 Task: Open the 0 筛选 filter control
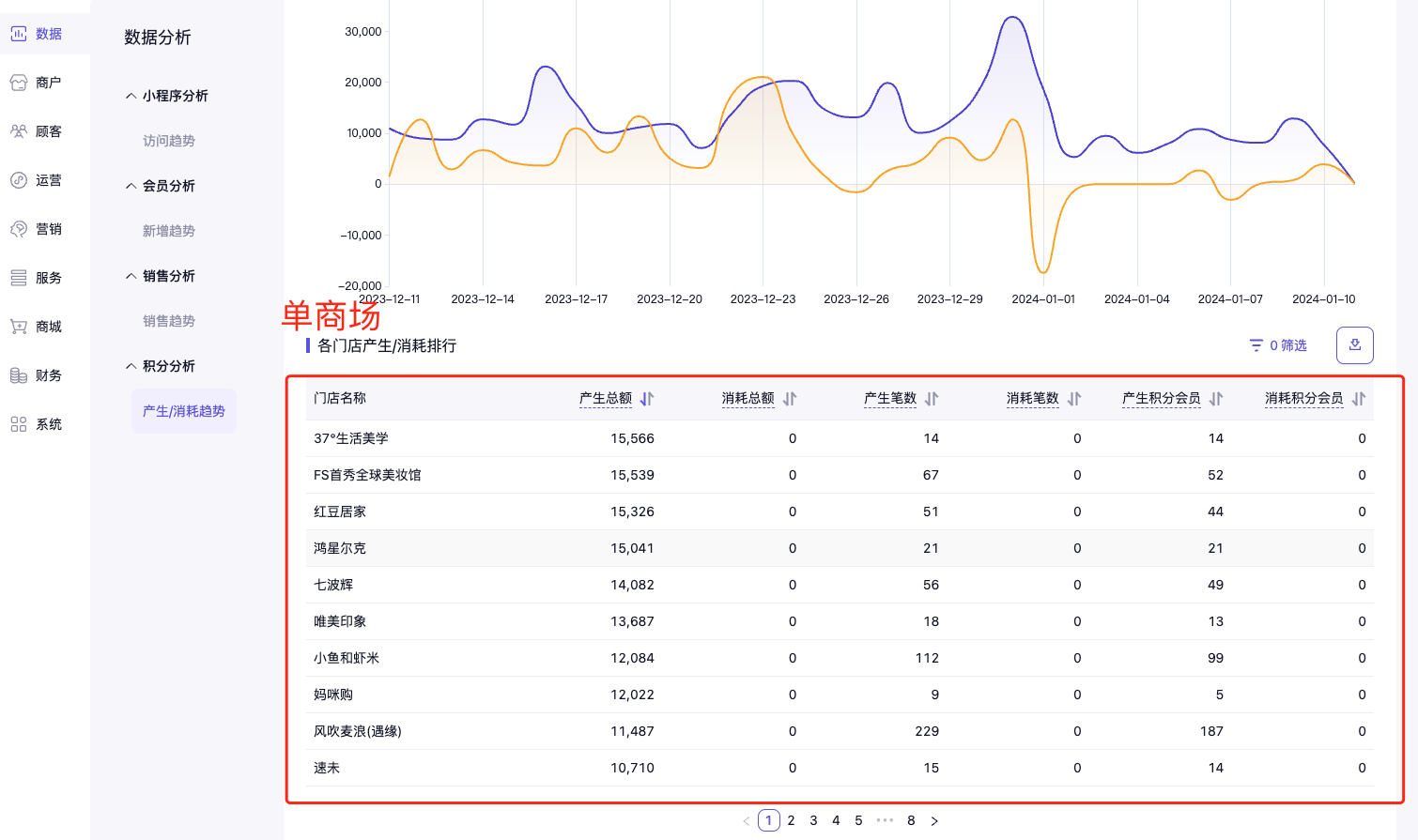pyautogui.click(x=1278, y=345)
